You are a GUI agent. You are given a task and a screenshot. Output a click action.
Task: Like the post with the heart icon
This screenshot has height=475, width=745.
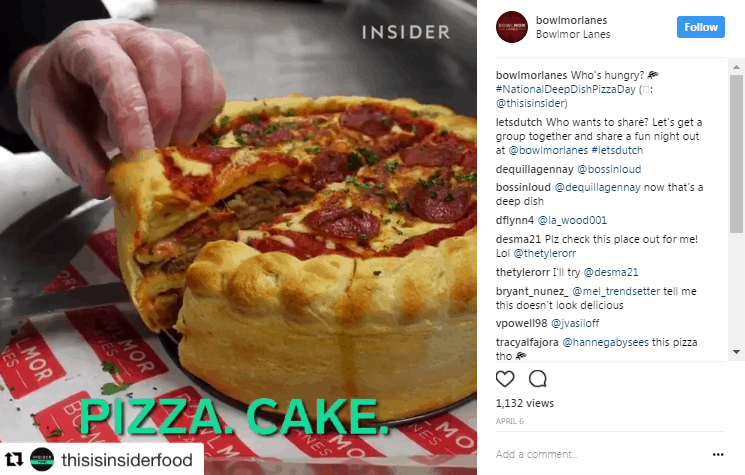tap(505, 379)
